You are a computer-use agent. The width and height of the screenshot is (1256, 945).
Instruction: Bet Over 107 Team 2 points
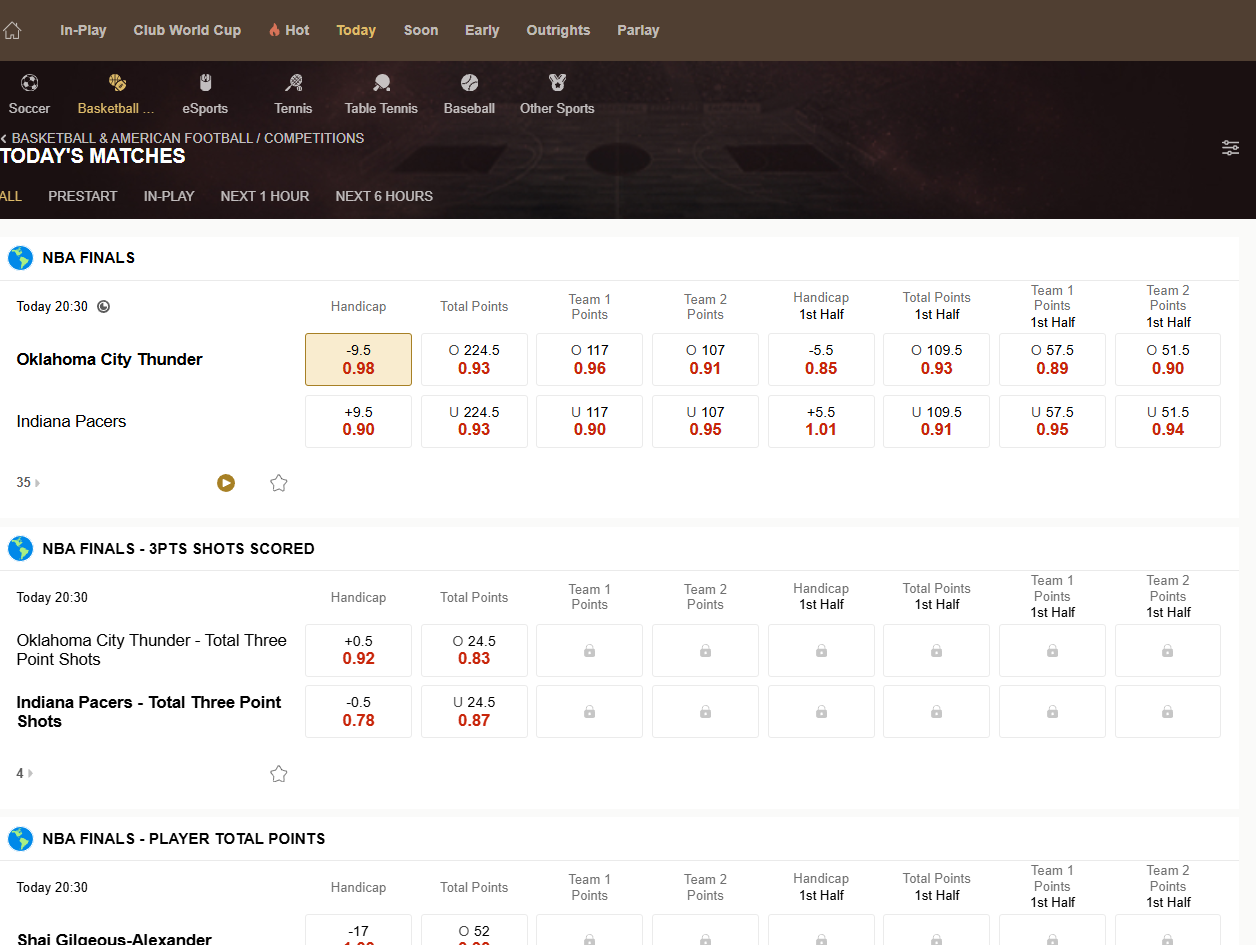coord(705,359)
